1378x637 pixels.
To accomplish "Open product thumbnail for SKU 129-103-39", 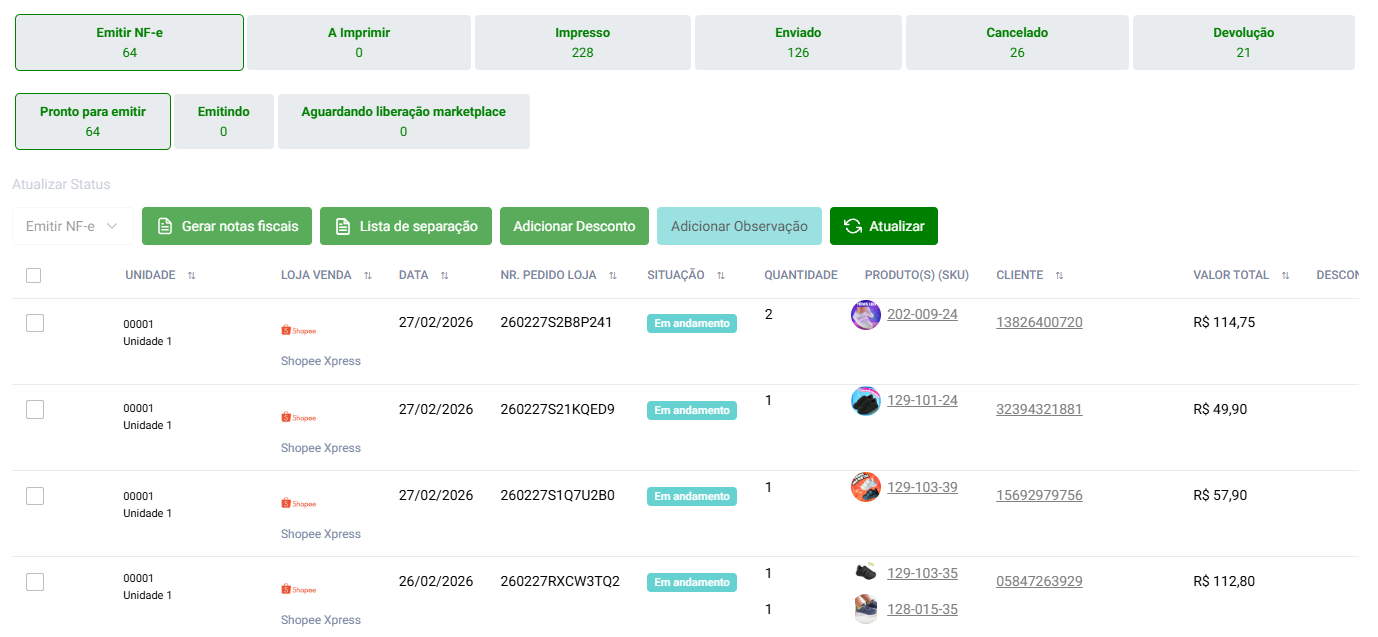I will (865, 487).
